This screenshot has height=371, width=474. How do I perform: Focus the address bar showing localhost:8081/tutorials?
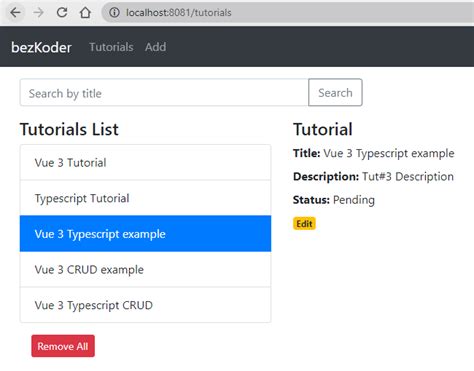[287, 13]
